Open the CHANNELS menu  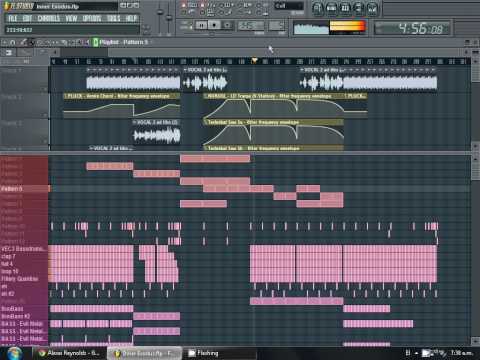click(x=49, y=18)
